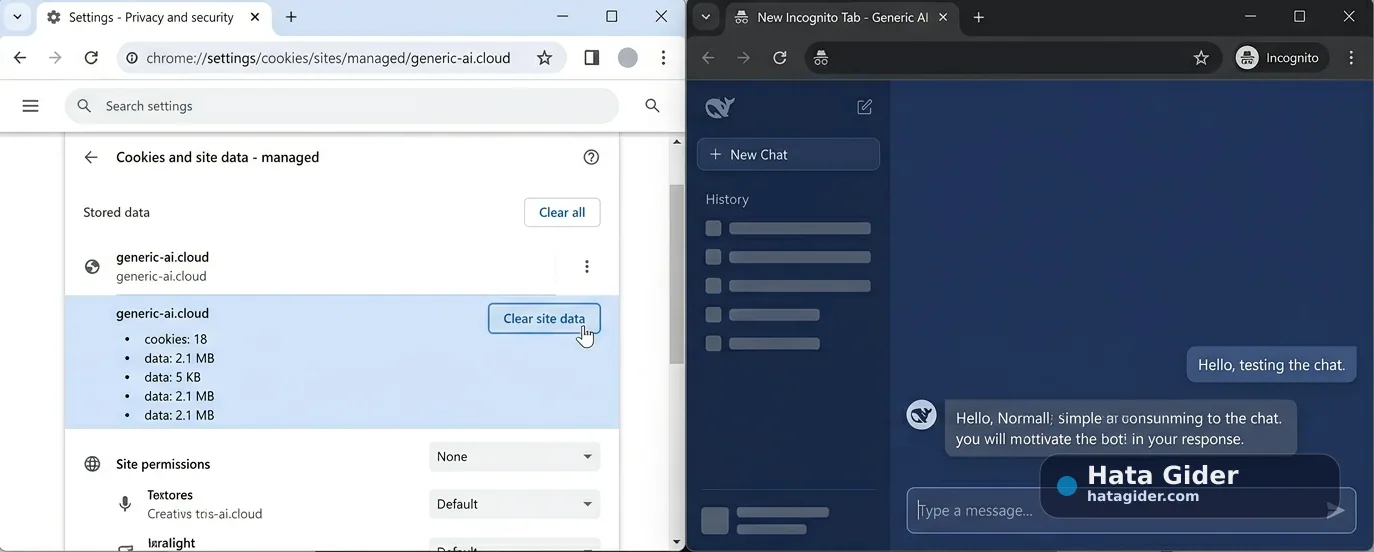Viewport: 1374px width, 552px height.
Task: Click the generic-ai.cloud globe icon
Action: point(92,266)
